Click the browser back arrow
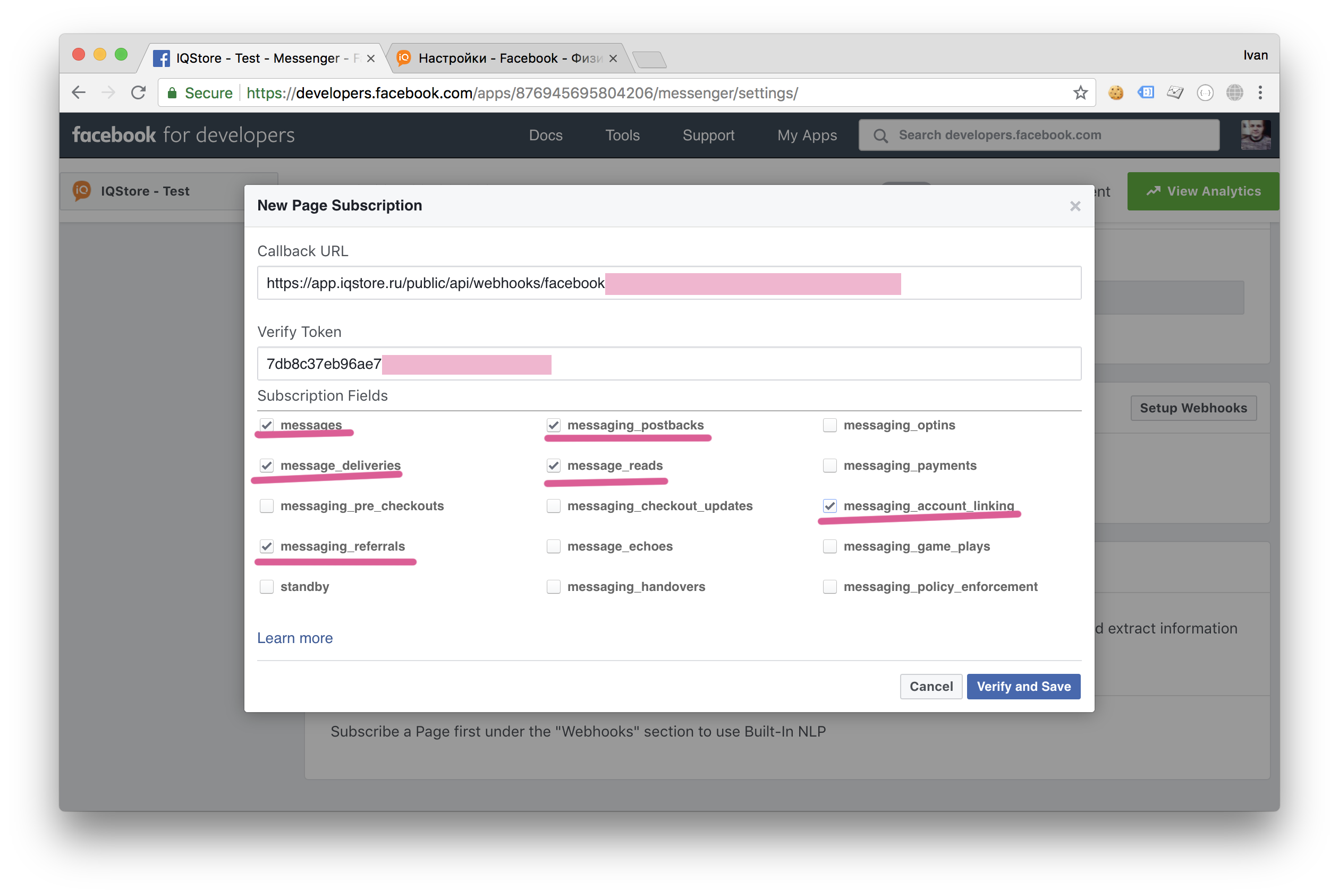Image resolution: width=1339 pixels, height=896 pixels. tap(79, 92)
